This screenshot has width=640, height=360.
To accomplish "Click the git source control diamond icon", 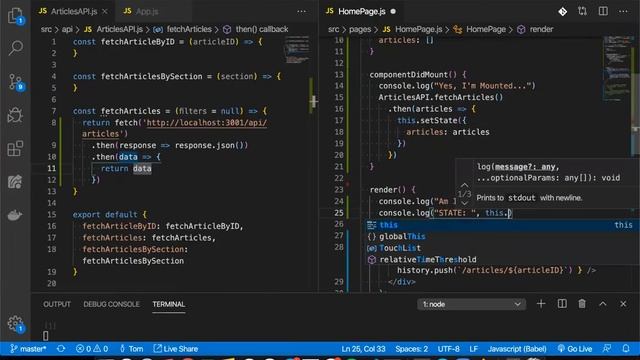I will coord(562,11).
